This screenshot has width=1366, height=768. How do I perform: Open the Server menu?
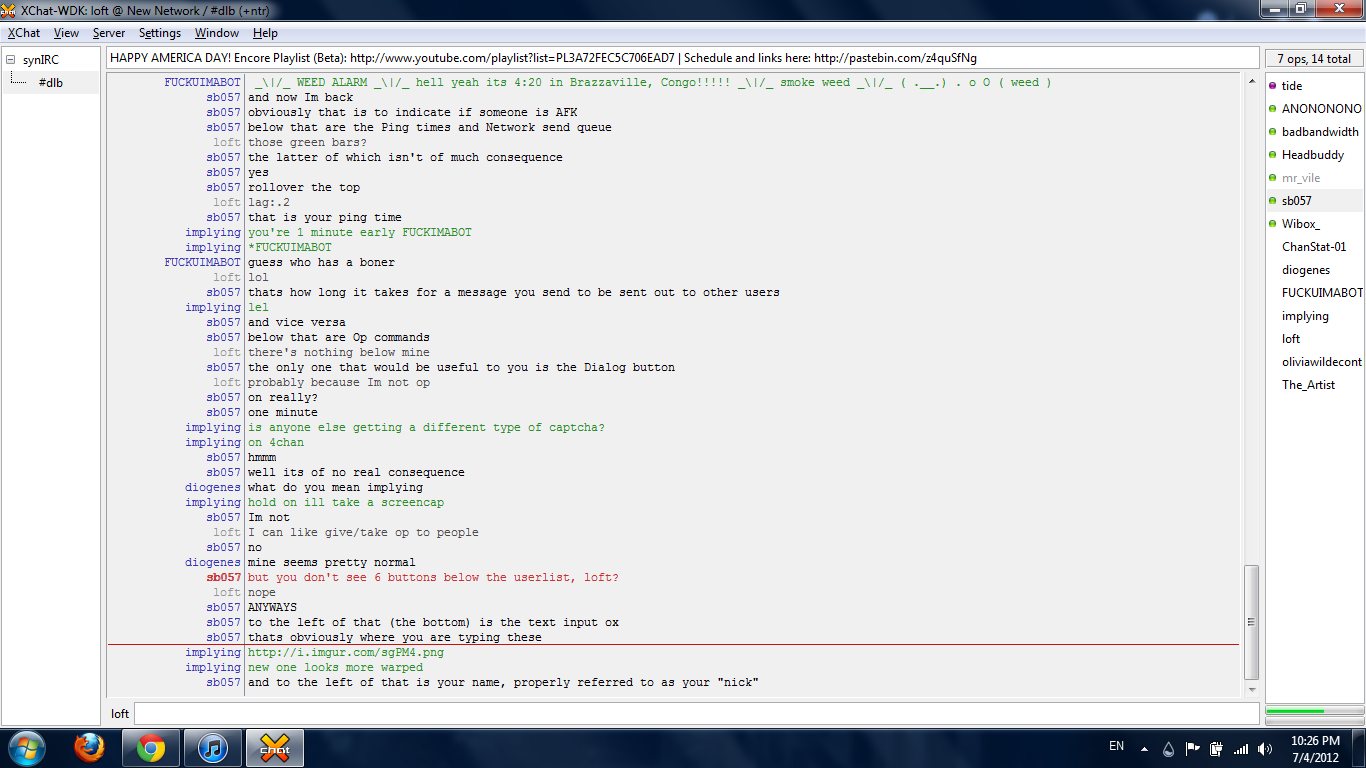[109, 33]
